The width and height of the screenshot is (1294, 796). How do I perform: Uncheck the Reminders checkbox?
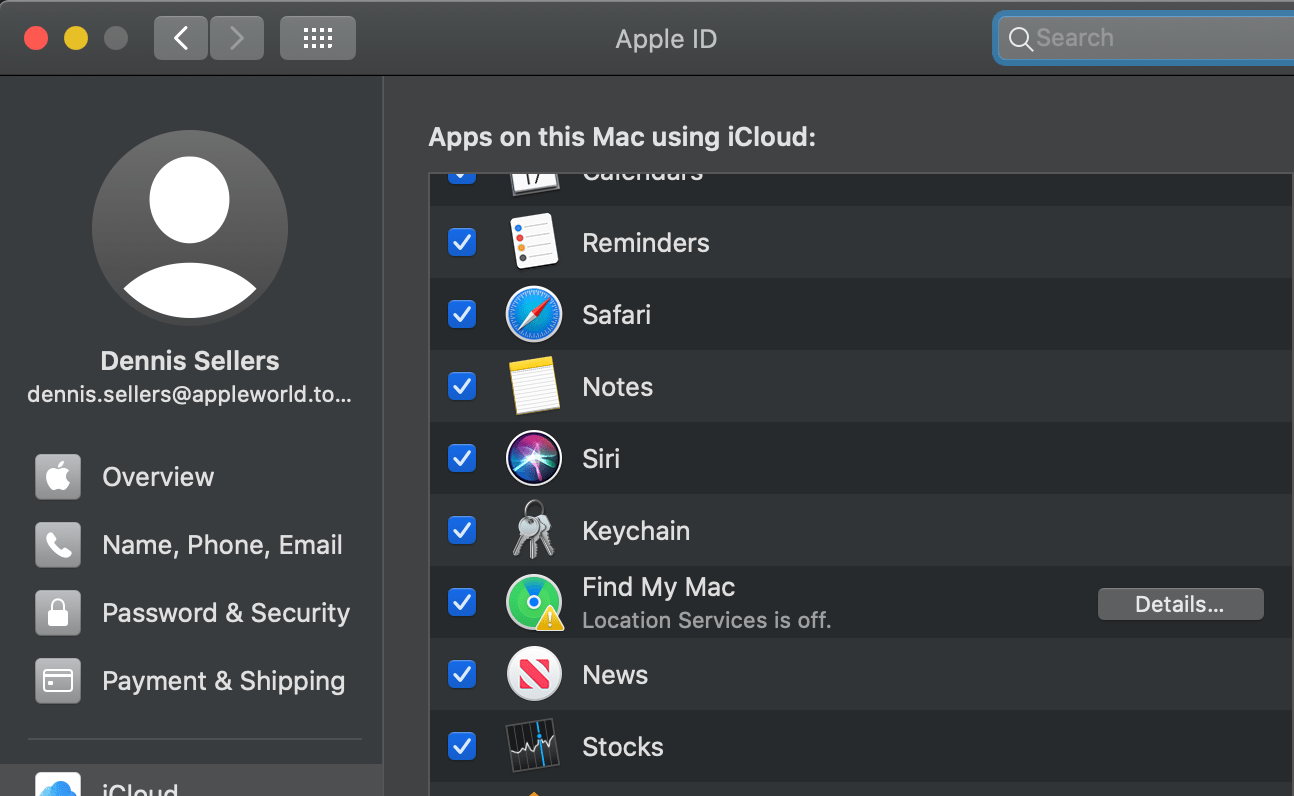click(462, 242)
